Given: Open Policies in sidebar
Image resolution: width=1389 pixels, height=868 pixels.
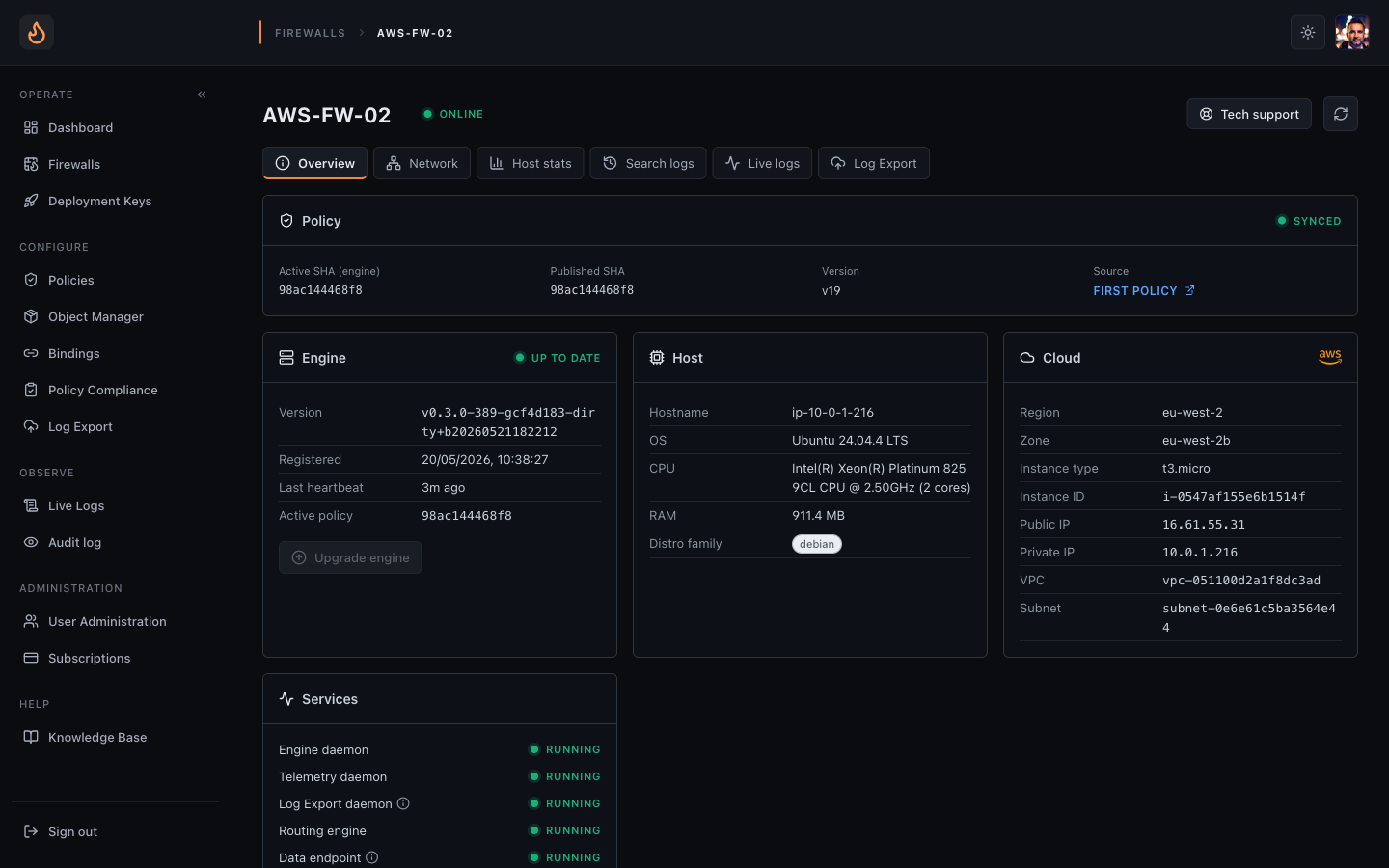Looking at the screenshot, I should coord(116,280).
